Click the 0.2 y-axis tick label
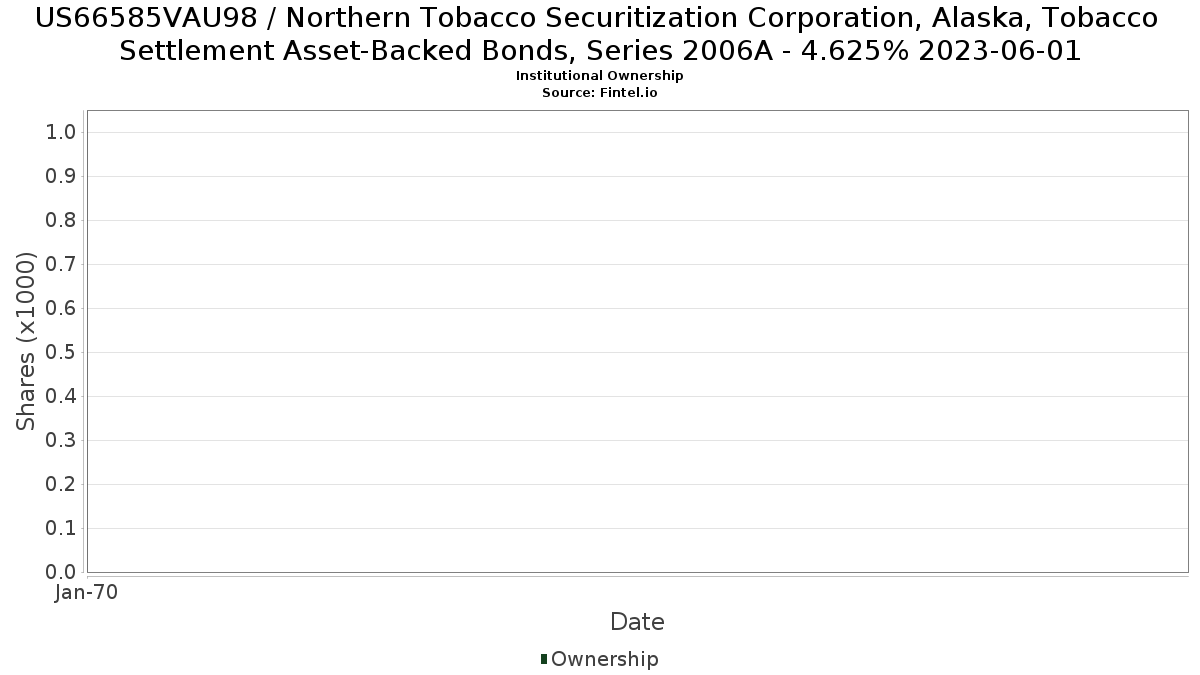This screenshot has height=675, width=1200. (x=62, y=485)
